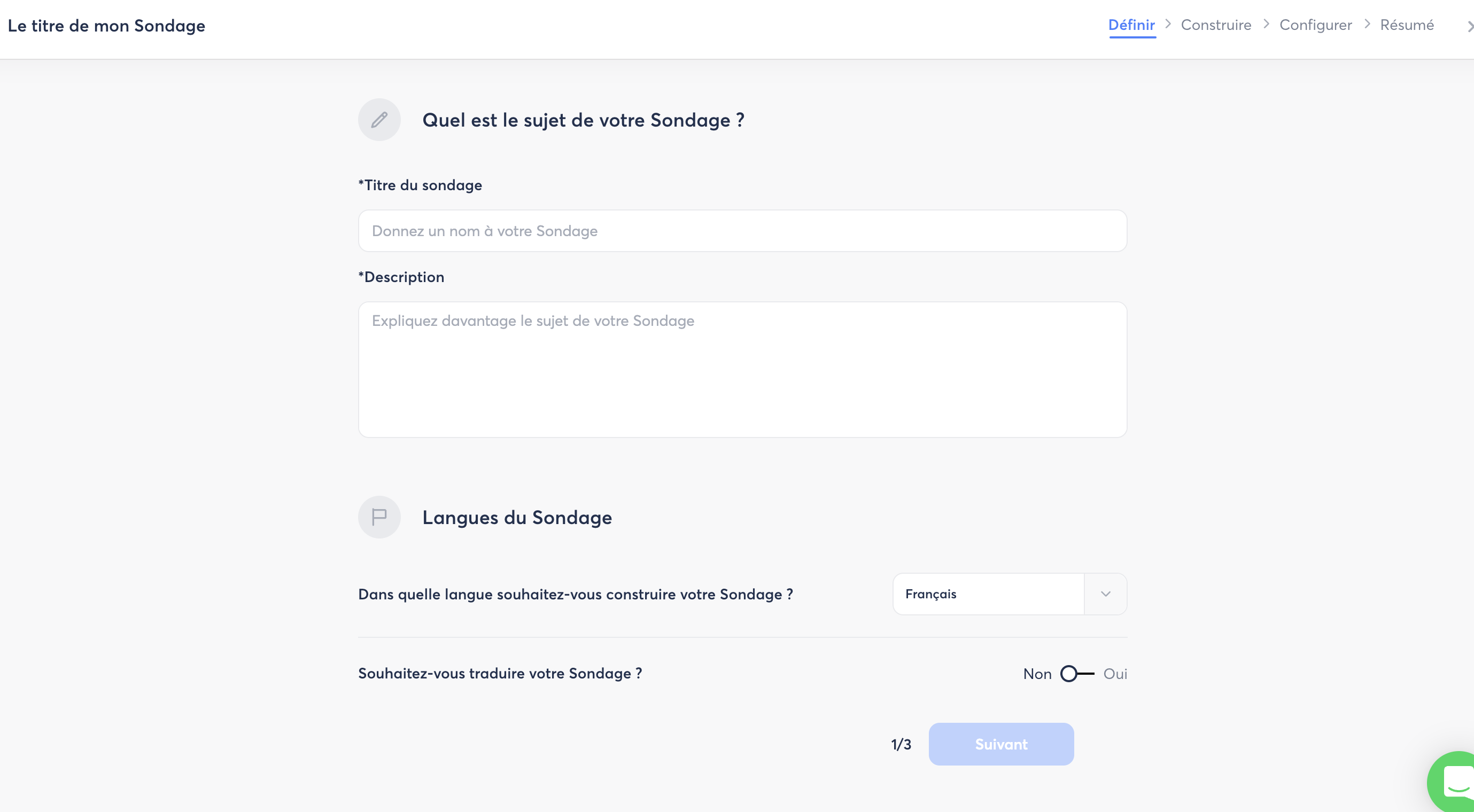Viewport: 1474px width, 812px height.
Task: Open the Résumé step
Action: [x=1407, y=25]
